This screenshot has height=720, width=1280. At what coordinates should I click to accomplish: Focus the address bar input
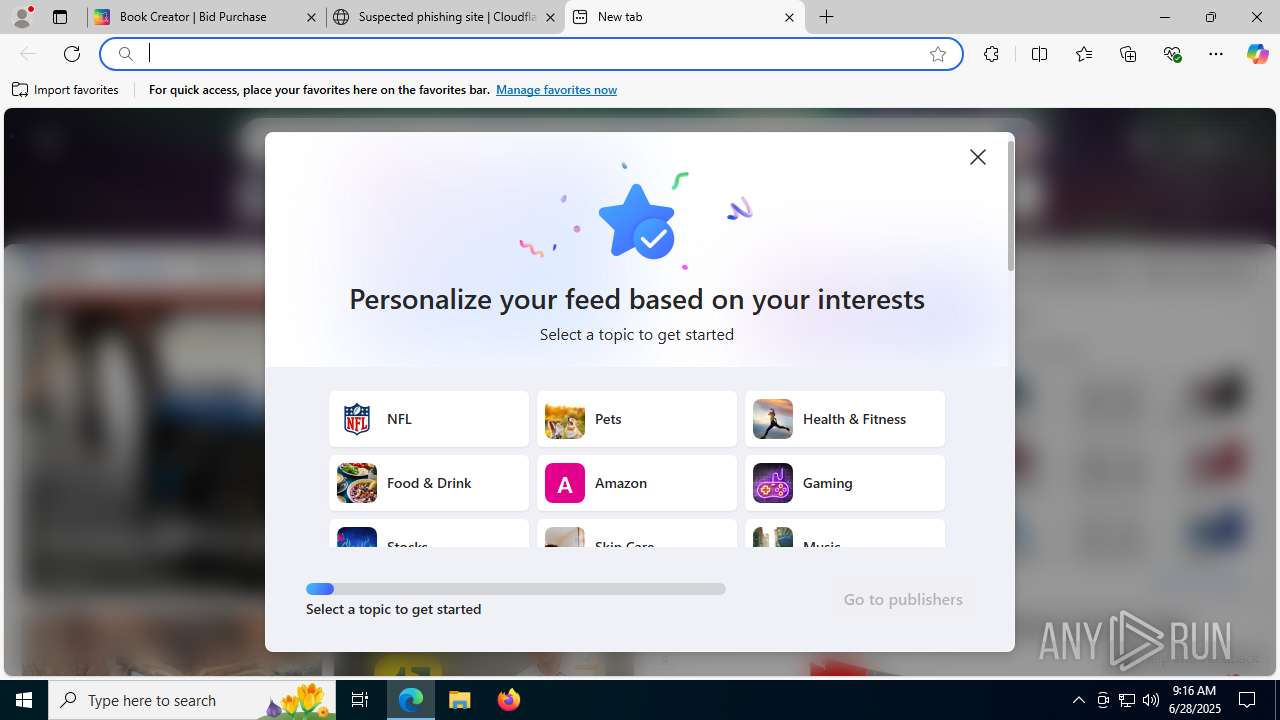coord(530,54)
